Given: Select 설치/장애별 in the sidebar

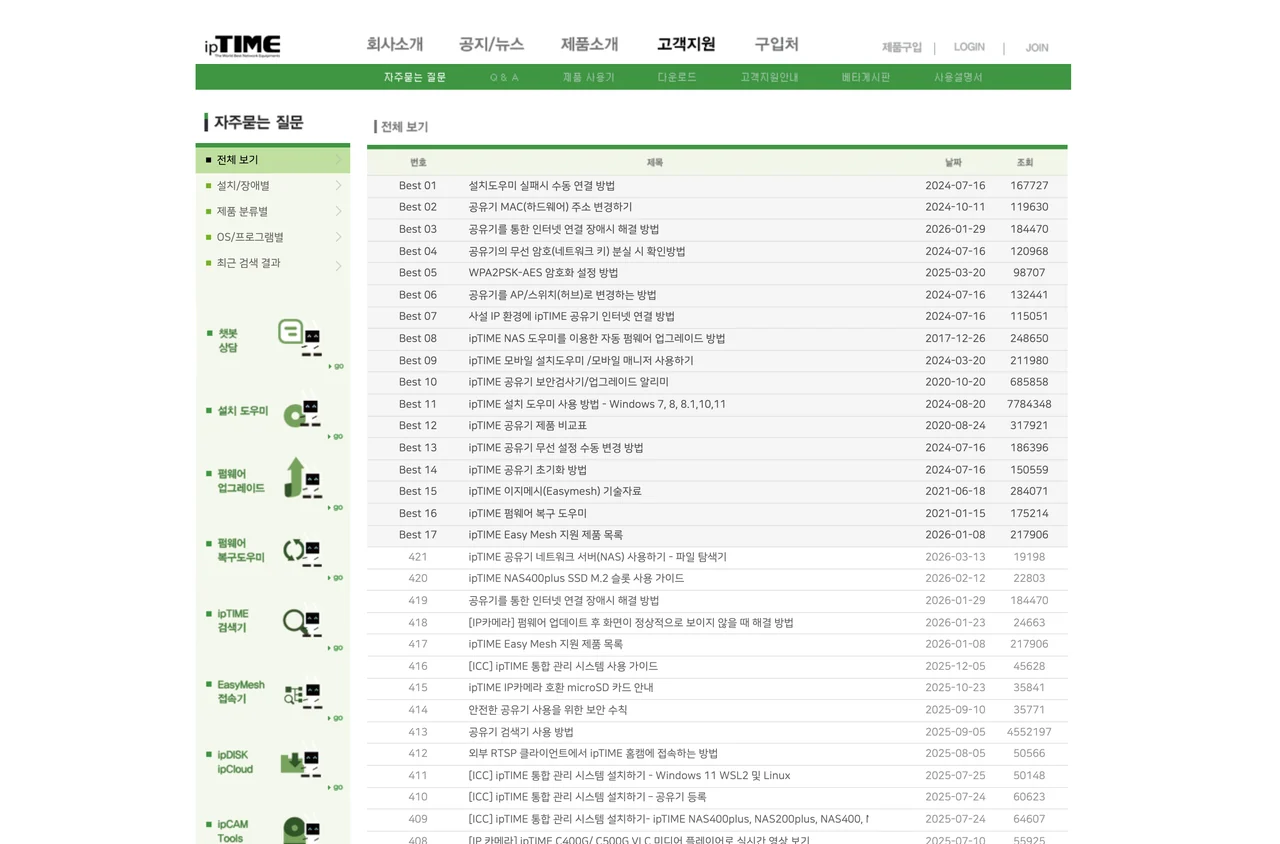Looking at the screenshot, I should (x=243, y=186).
